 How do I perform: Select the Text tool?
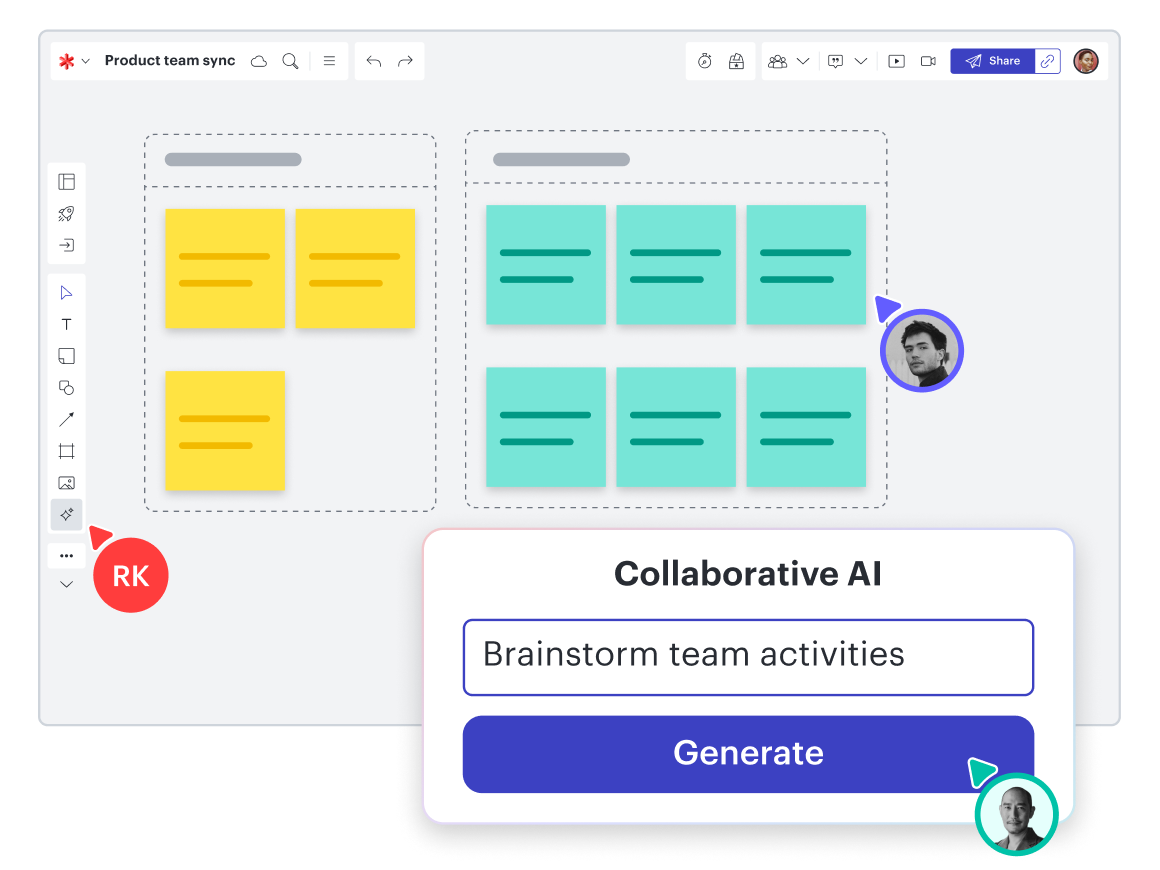pos(66,325)
